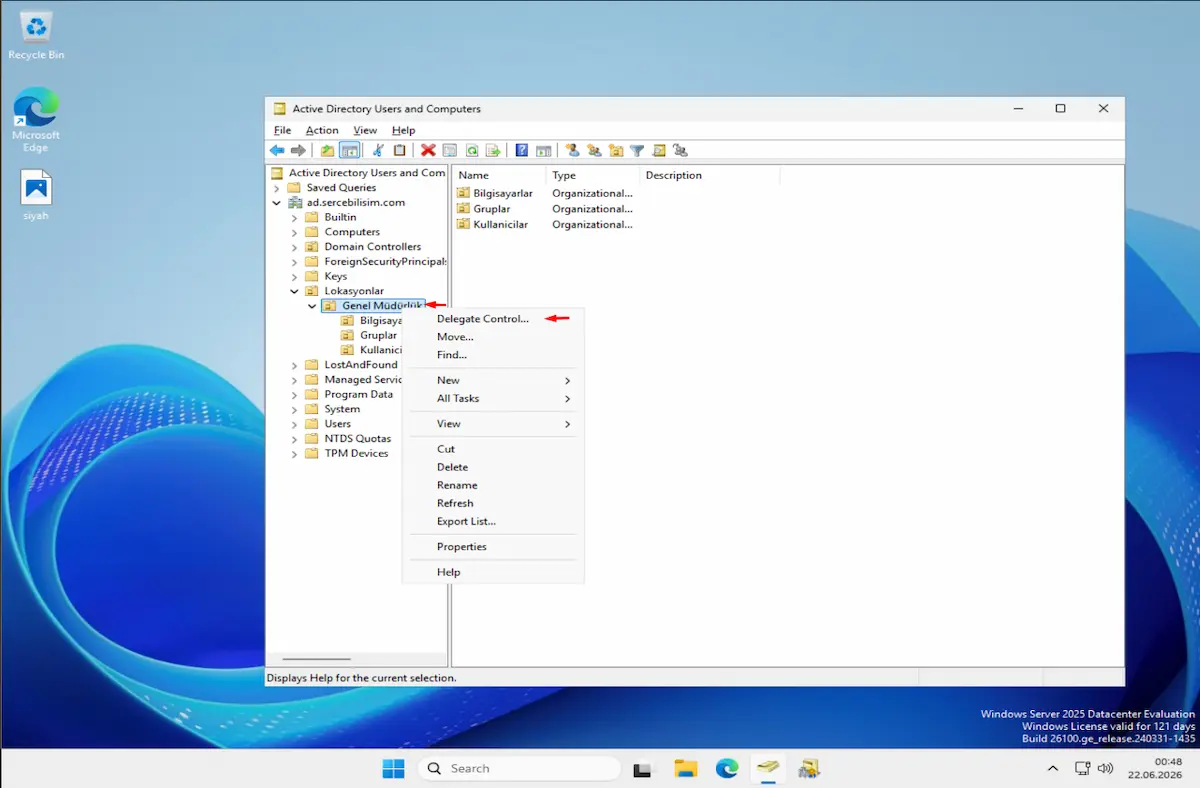Open the Recycle Bin desktop icon

tap(36, 34)
